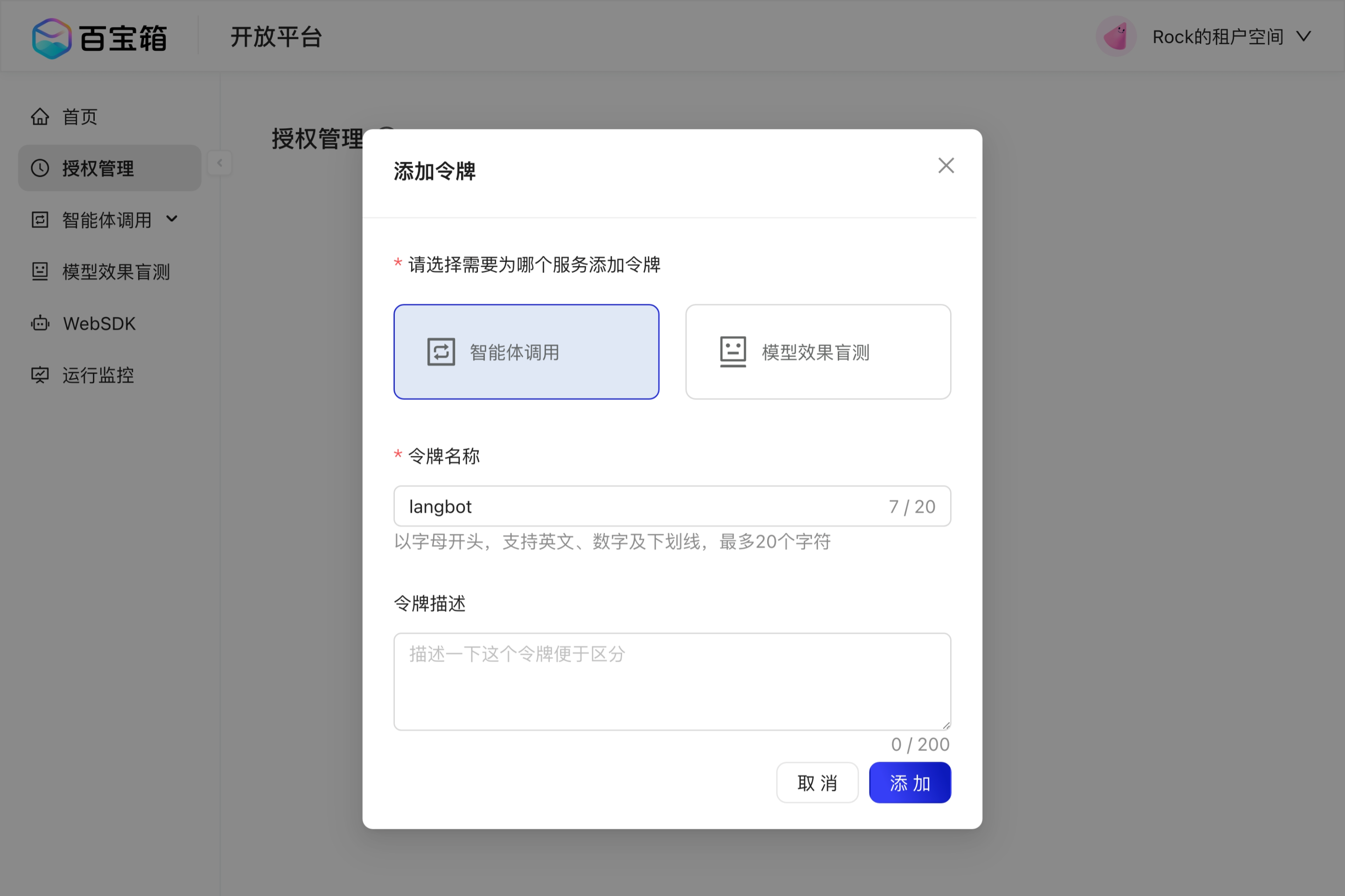Click the 模型效果盲测 face icon in sidebar

point(40,272)
